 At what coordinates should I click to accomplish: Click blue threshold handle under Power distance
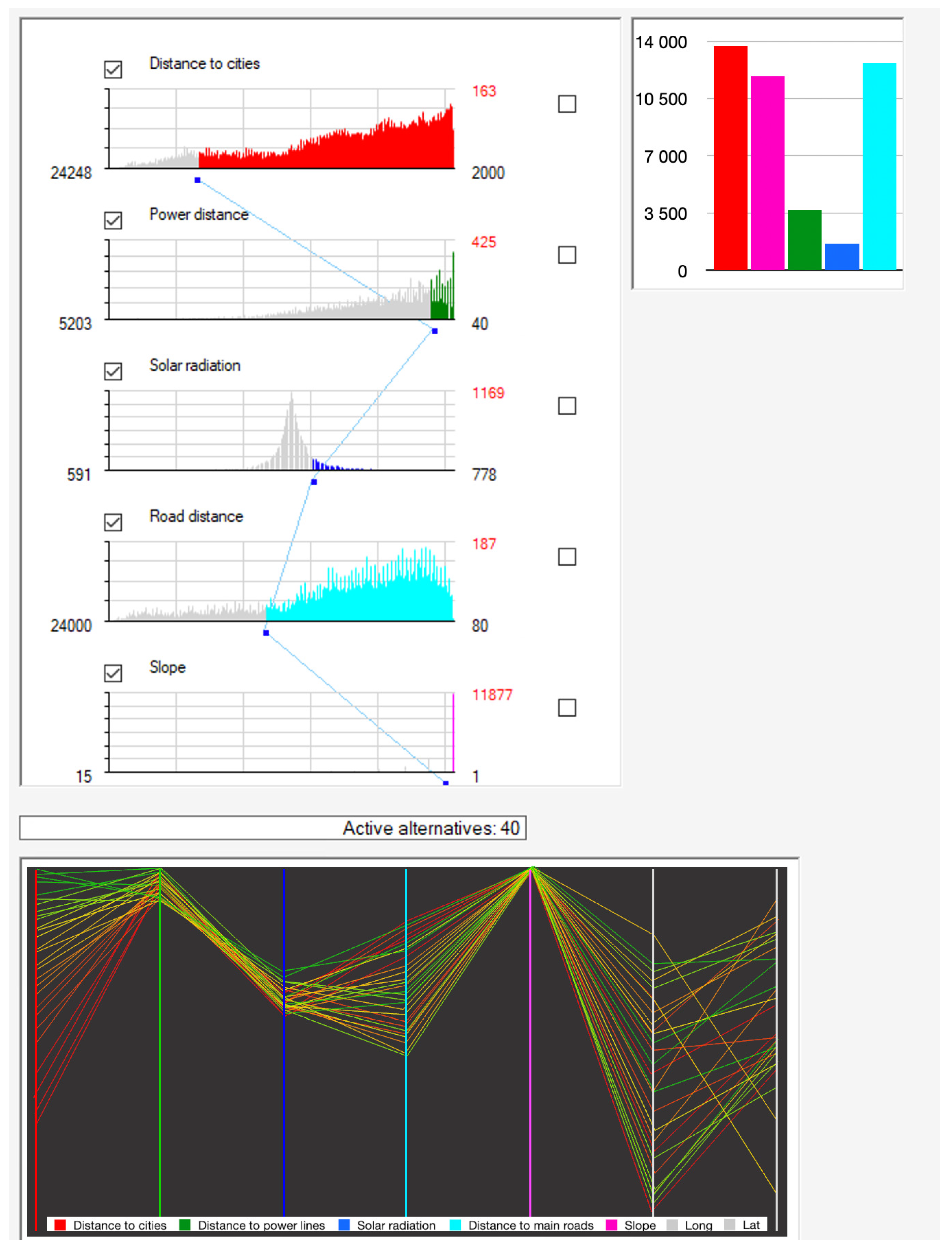click(435, 331)
